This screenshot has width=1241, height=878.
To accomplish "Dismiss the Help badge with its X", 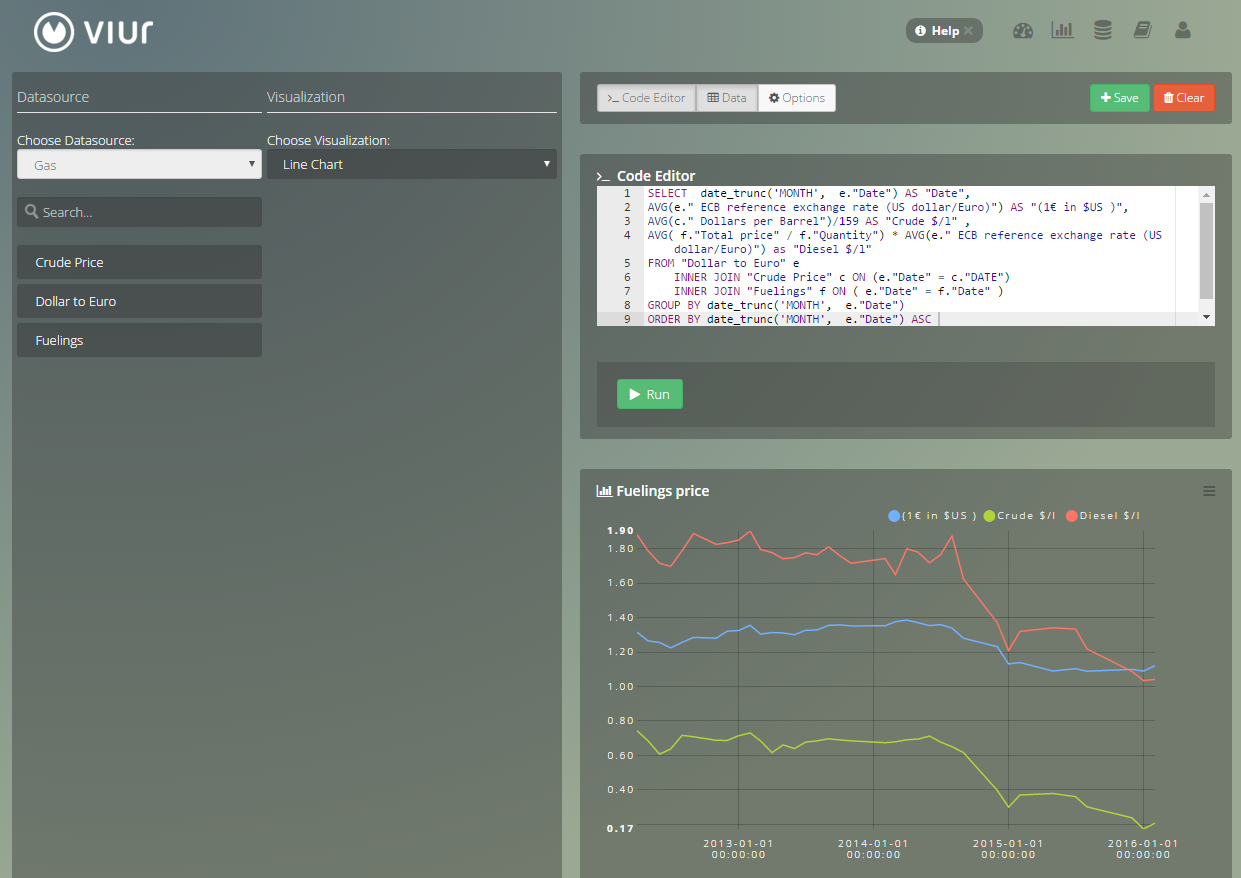I will 968,31.
